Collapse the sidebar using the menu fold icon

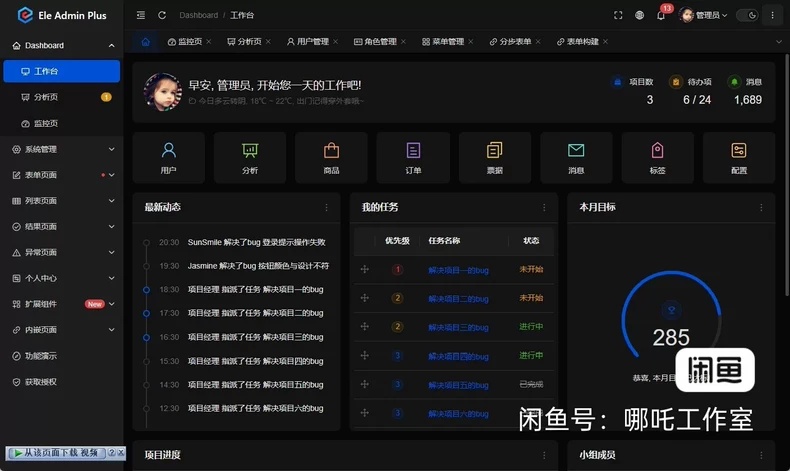(141, 15)
